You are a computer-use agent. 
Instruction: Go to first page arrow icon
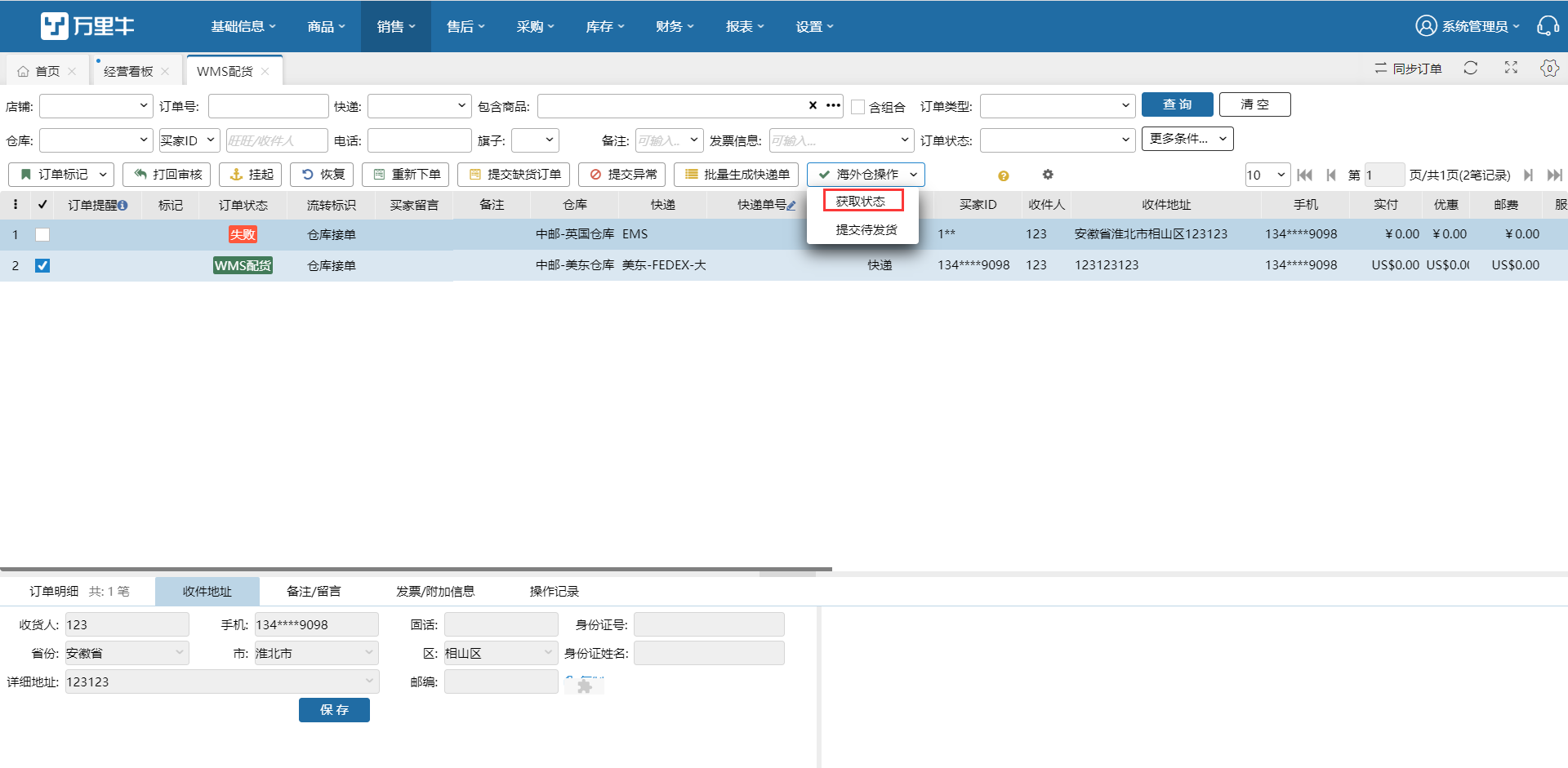1304,175
